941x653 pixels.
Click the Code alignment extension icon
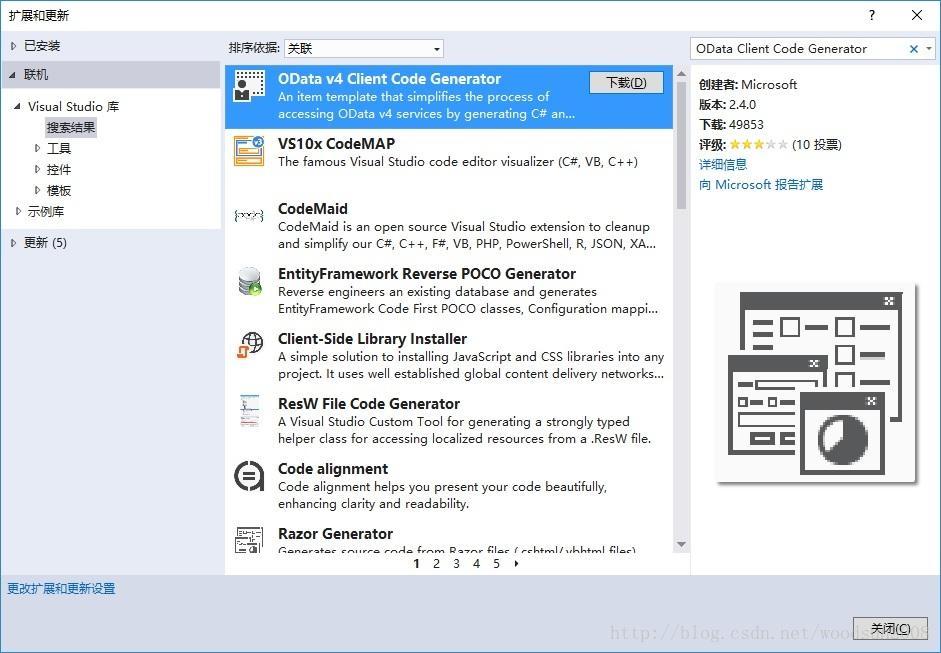tap(249, 476)
